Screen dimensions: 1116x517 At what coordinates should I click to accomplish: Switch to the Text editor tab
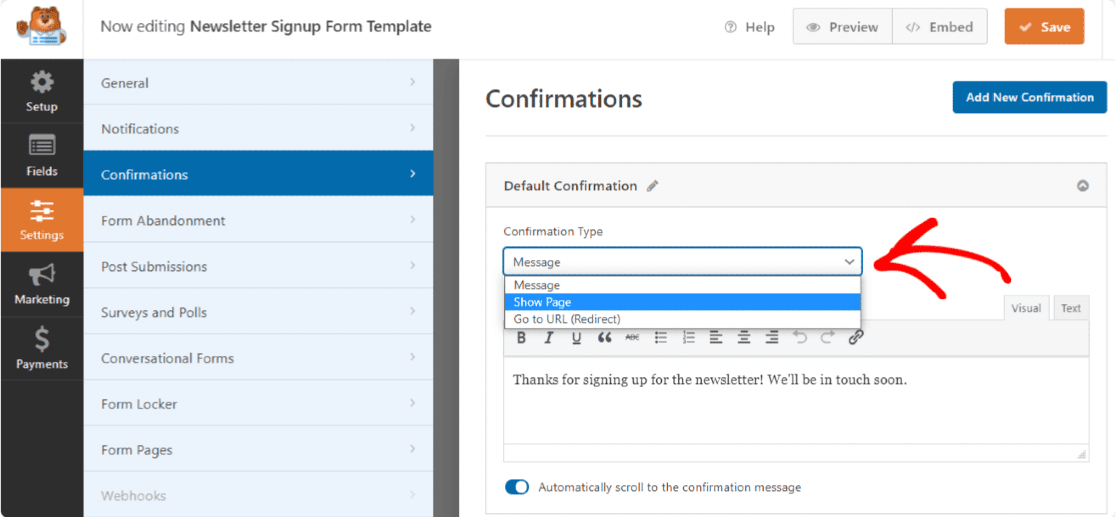pyautogui.click(x=1070, y=308)
